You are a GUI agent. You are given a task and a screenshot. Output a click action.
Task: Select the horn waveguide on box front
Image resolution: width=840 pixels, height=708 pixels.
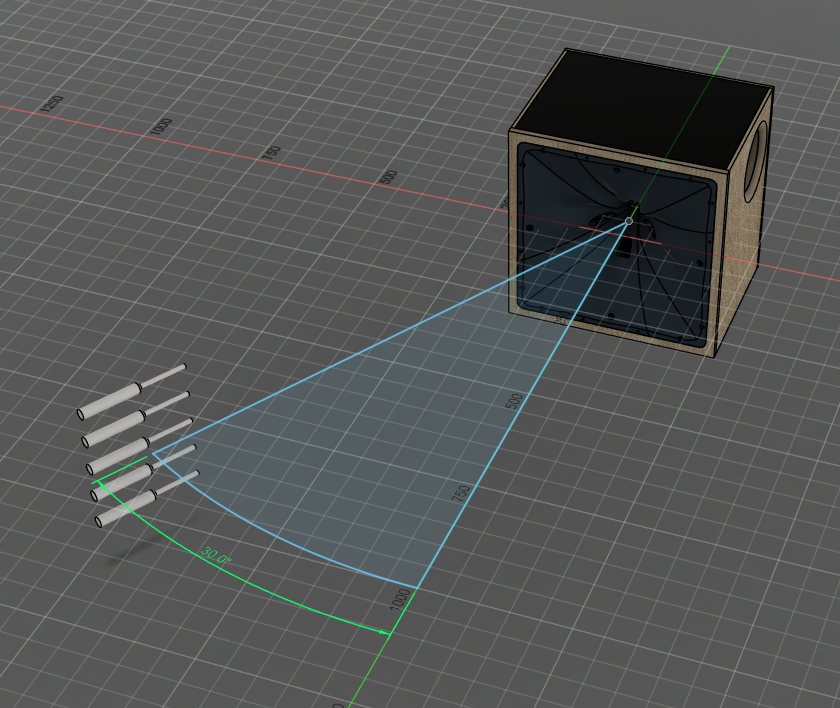point(616,244)
